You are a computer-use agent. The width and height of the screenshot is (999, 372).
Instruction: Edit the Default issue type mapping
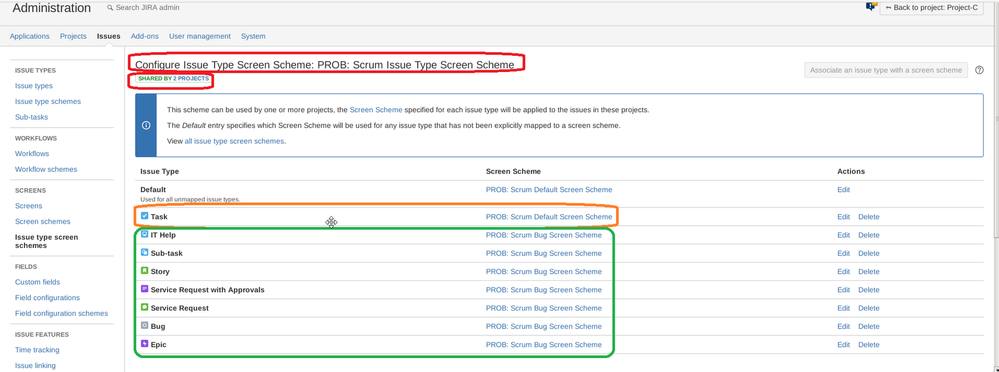[844, 190]
